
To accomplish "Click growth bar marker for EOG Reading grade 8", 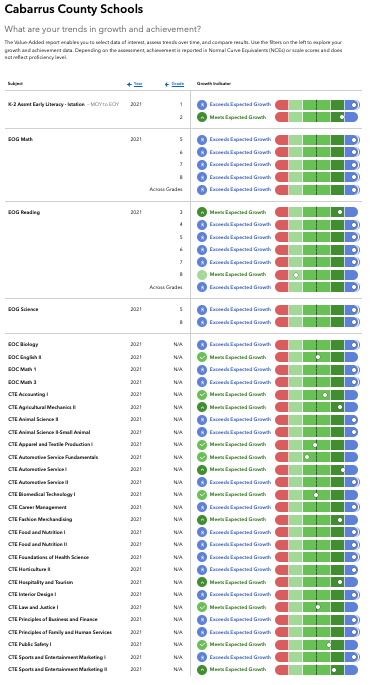I will tap(296, 275).
